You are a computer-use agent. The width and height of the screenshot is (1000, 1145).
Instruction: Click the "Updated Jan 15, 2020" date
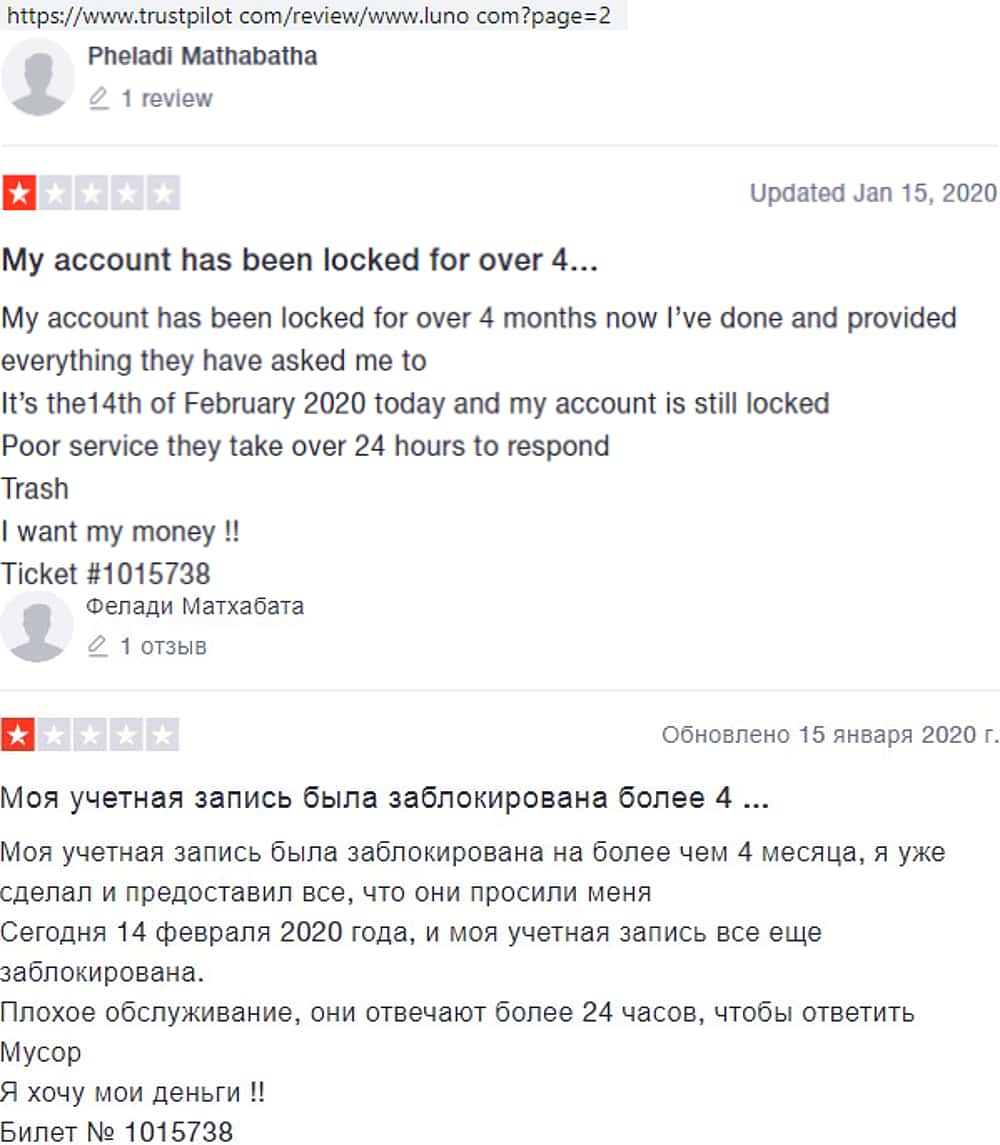pos(873,193)
